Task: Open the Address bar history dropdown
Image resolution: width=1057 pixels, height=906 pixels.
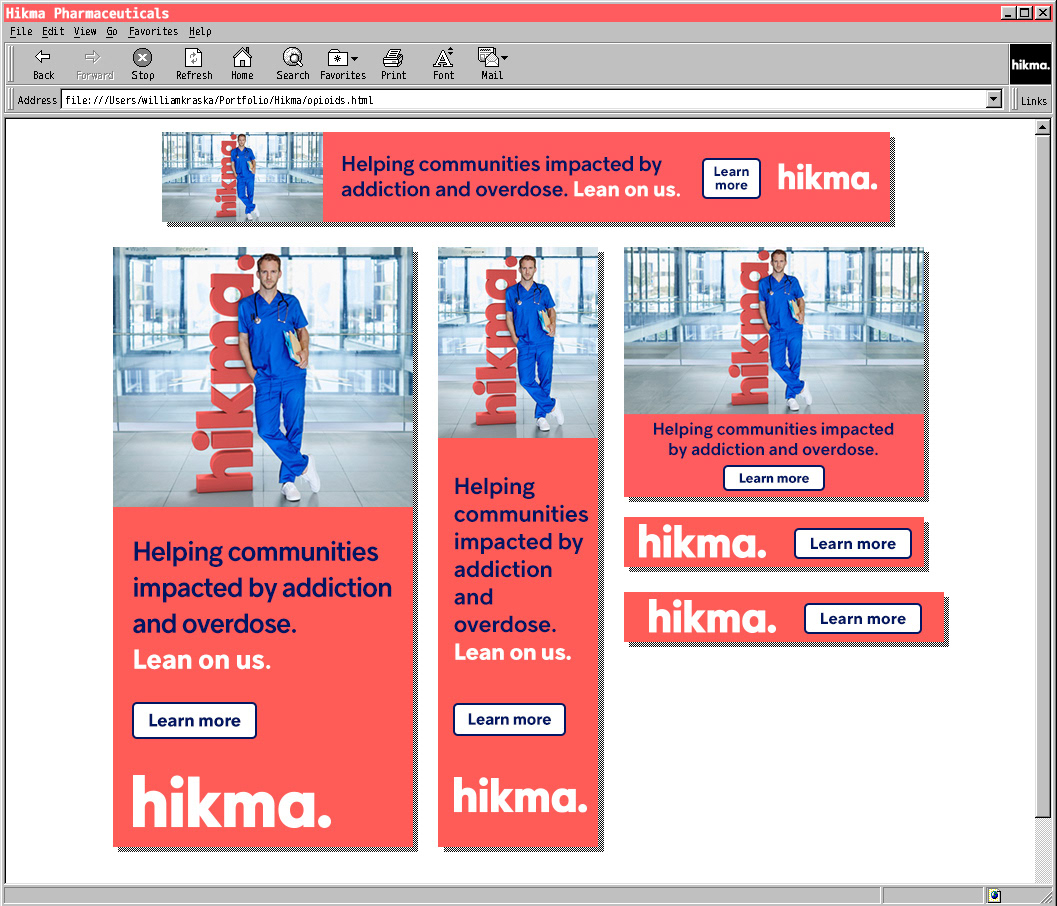Action: (x=994, y=100)
